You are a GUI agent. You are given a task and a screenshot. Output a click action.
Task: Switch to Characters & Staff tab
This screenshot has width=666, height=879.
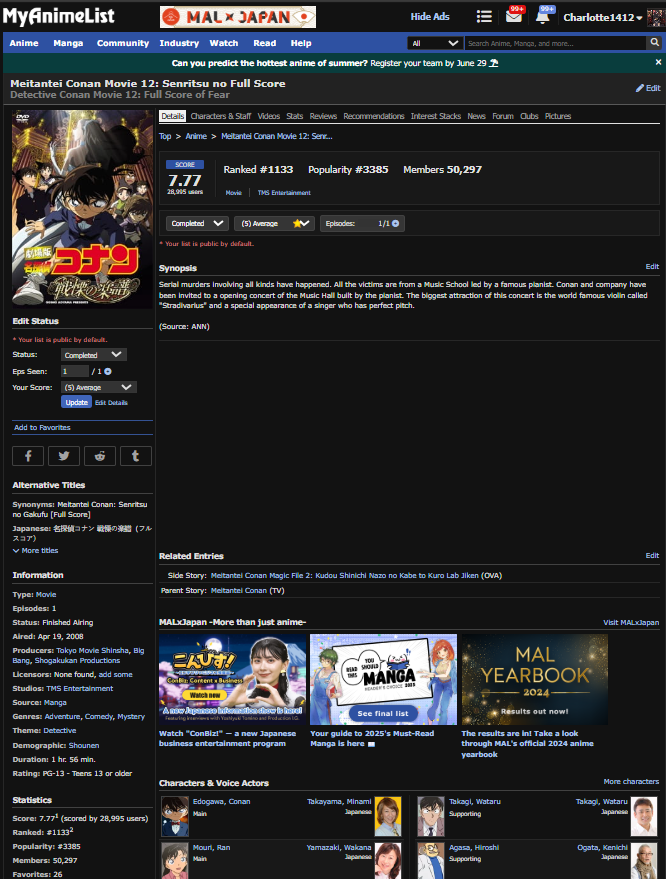(221, 116)
